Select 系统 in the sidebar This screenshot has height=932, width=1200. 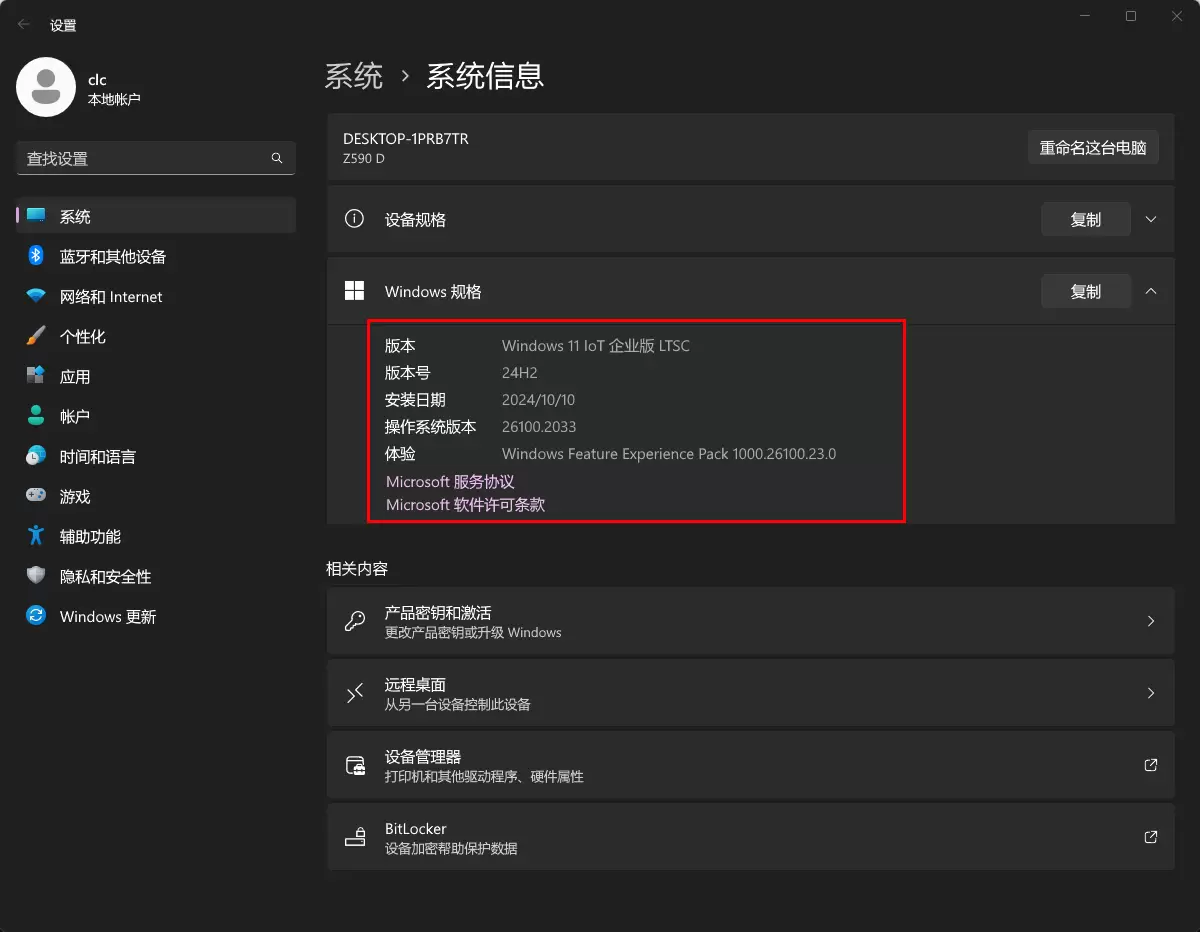coord(156,216)
